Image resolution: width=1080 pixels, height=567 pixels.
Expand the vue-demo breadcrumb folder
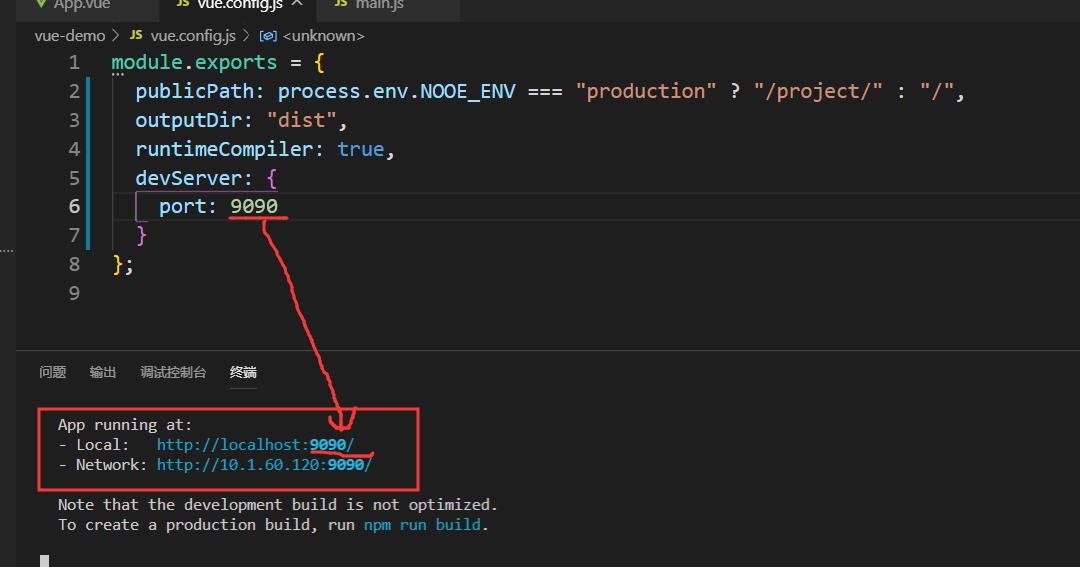(69, 36)
